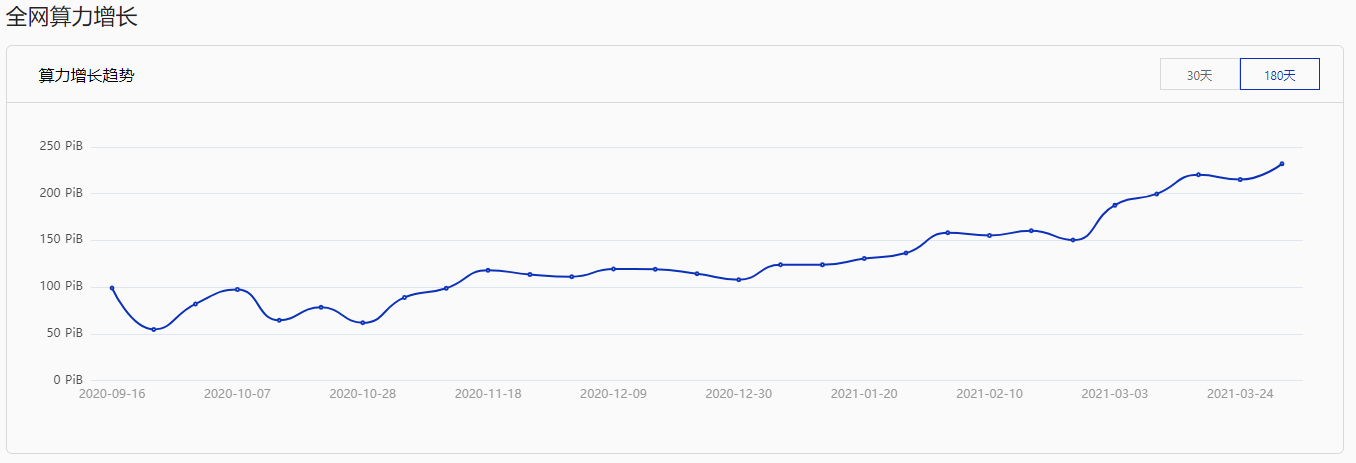
Task: Click the data point above 2021-03-03
Action: click(1115, 205)
